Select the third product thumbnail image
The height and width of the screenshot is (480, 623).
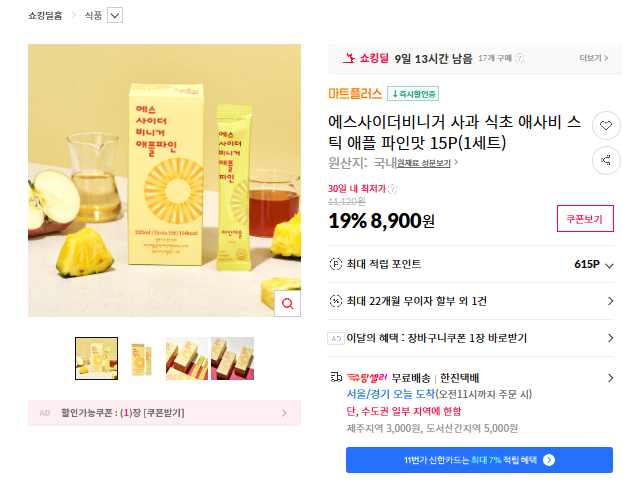187,358
